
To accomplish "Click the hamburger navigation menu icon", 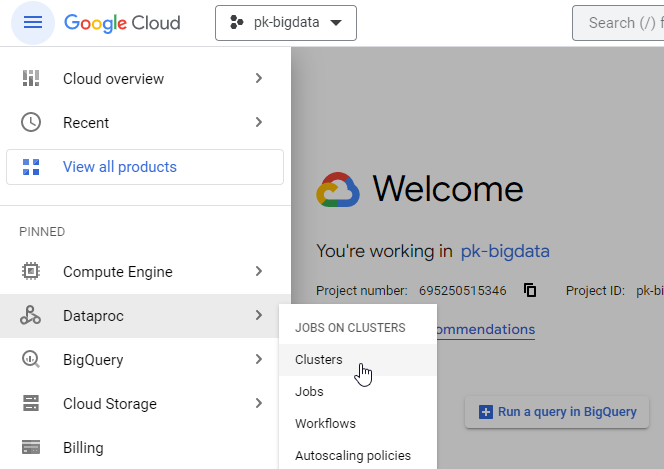I will (33, 23).
